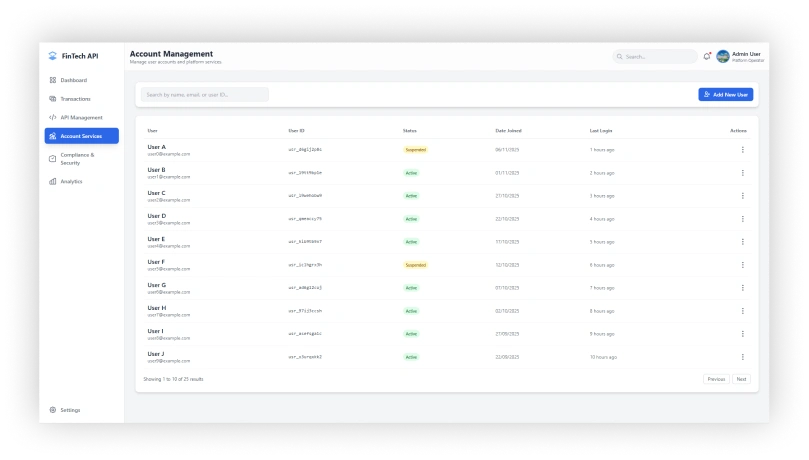Image resolution: width=809 pixels, height=460 pixels.
Task: Open the Dashboard sidebar item
Action: click(x=82, y=80)
